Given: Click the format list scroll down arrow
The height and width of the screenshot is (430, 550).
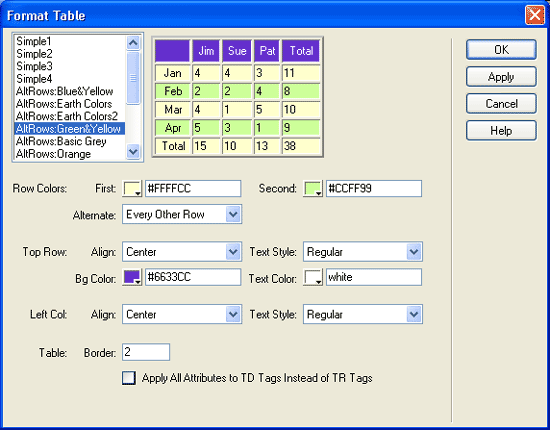Looking at the screenshot, I should [133, 152].
